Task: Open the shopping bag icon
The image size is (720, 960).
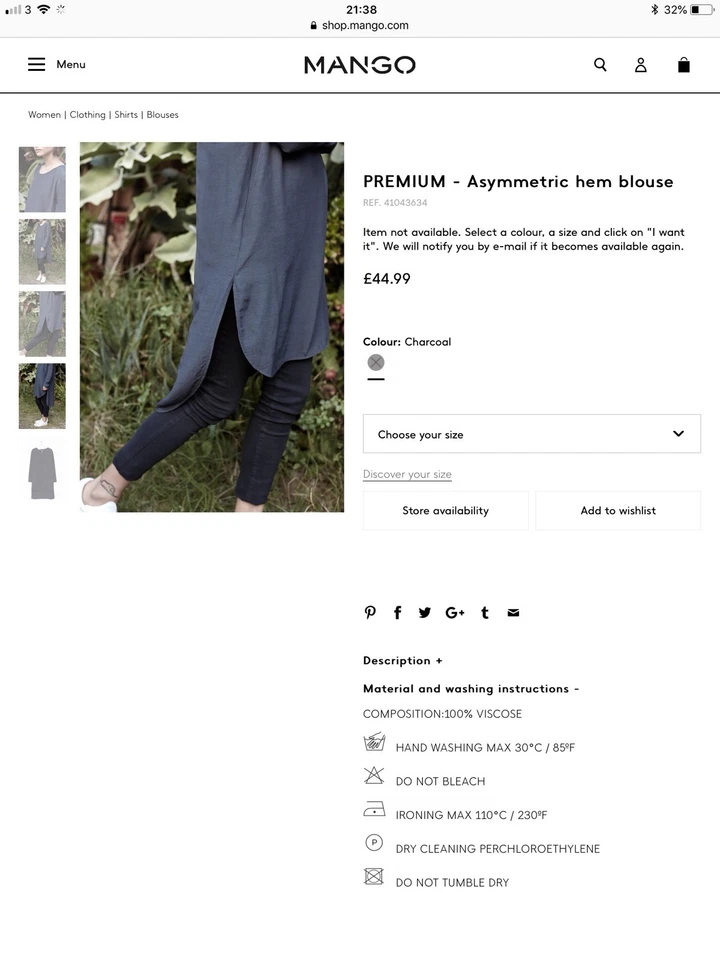Action: (684, 65)
